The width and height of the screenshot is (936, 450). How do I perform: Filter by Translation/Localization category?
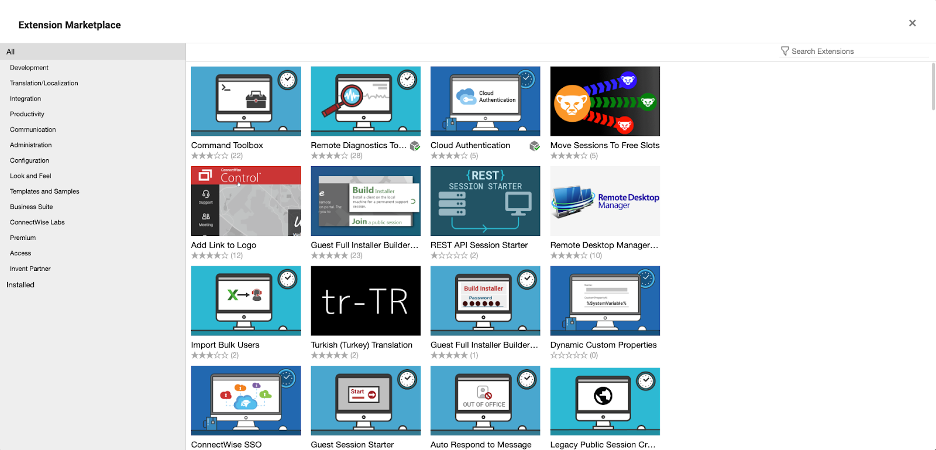click(44, 84)
